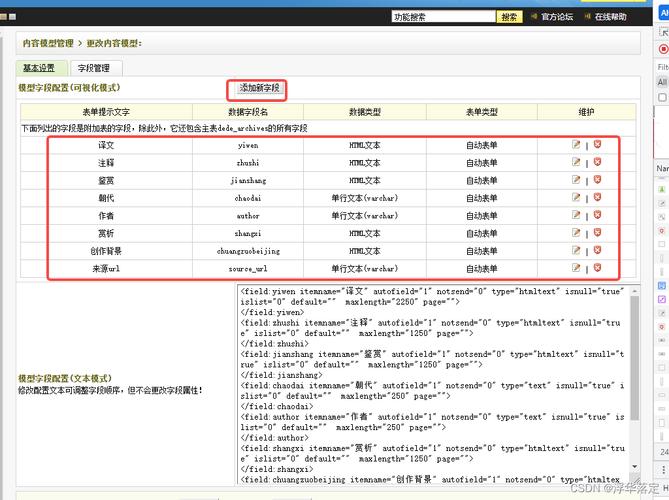669x500 pixels.
Task: Delete the 注释 (zhushi) field
Action: click(x=597, y=162)
